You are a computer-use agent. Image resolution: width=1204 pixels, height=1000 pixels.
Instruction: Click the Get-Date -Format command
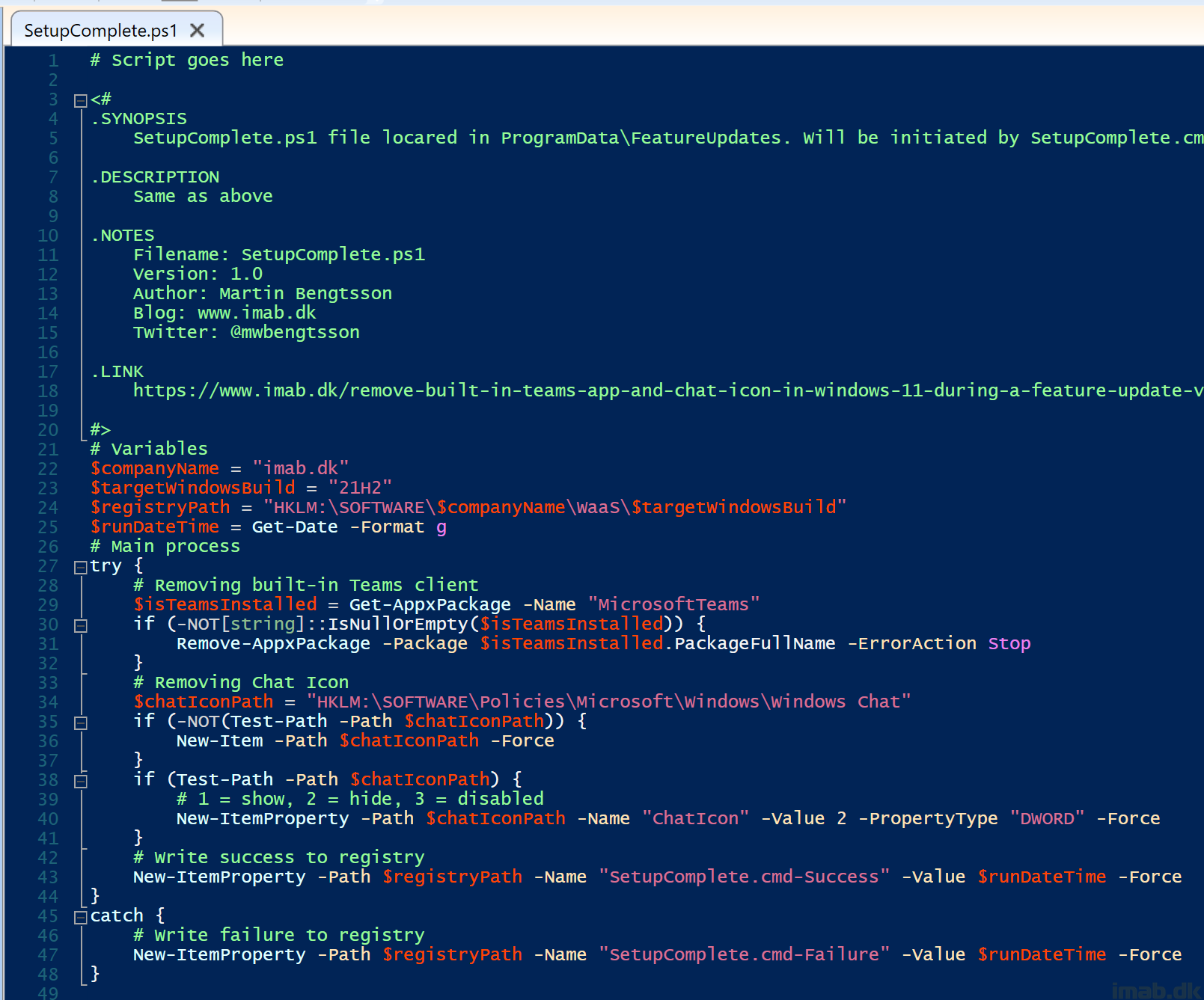coord(337,527)
